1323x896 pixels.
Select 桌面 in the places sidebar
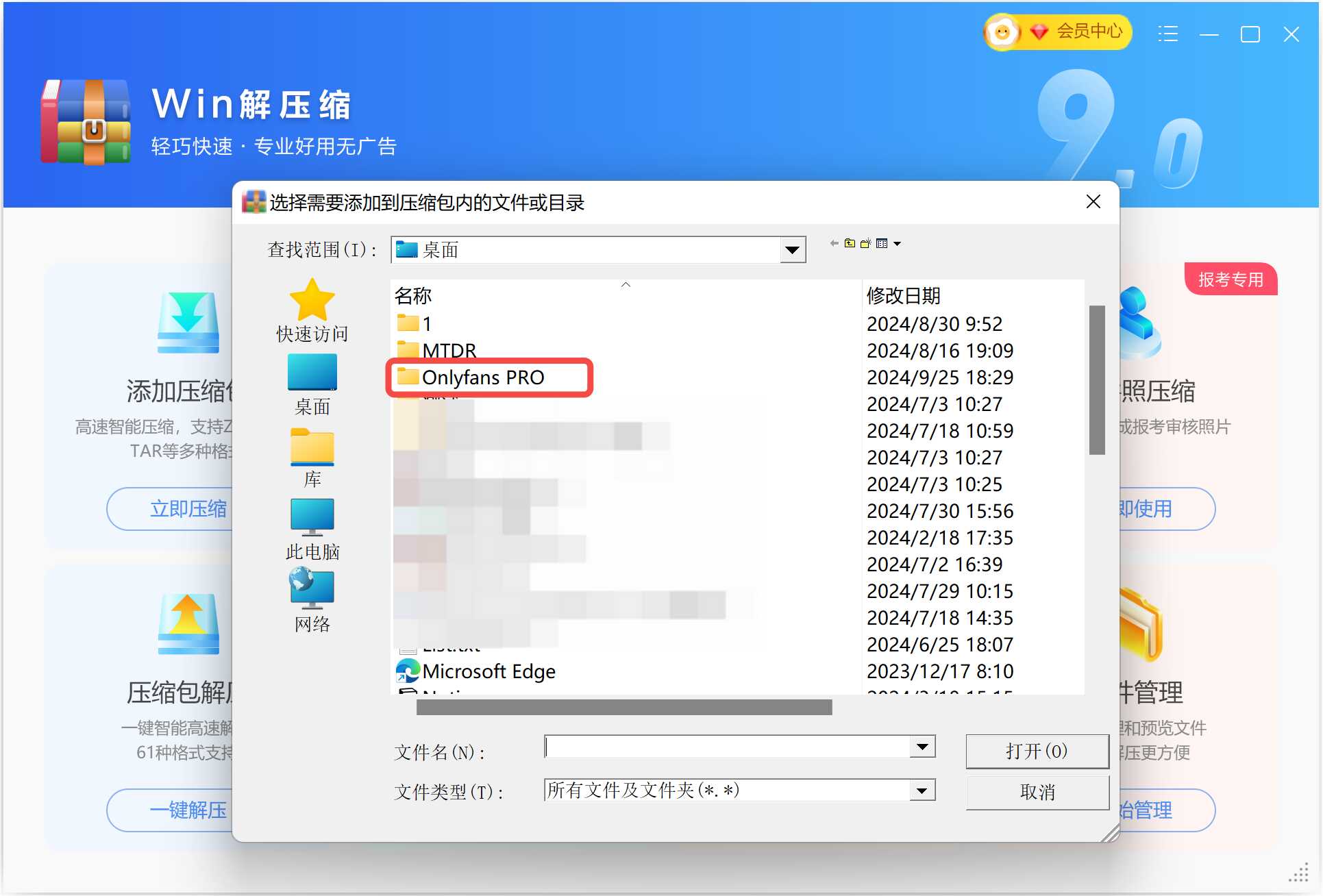click(x=312, y=385)
